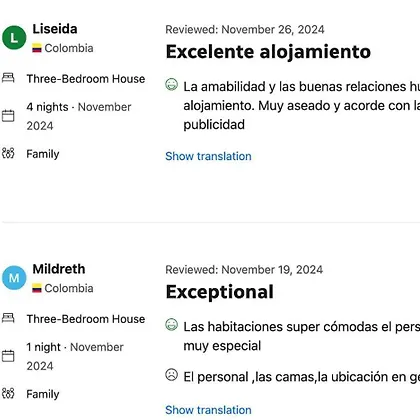Click the reviewer name Mildreth
420x420 pixels.
pyautogui.click(x=59, y=269)
